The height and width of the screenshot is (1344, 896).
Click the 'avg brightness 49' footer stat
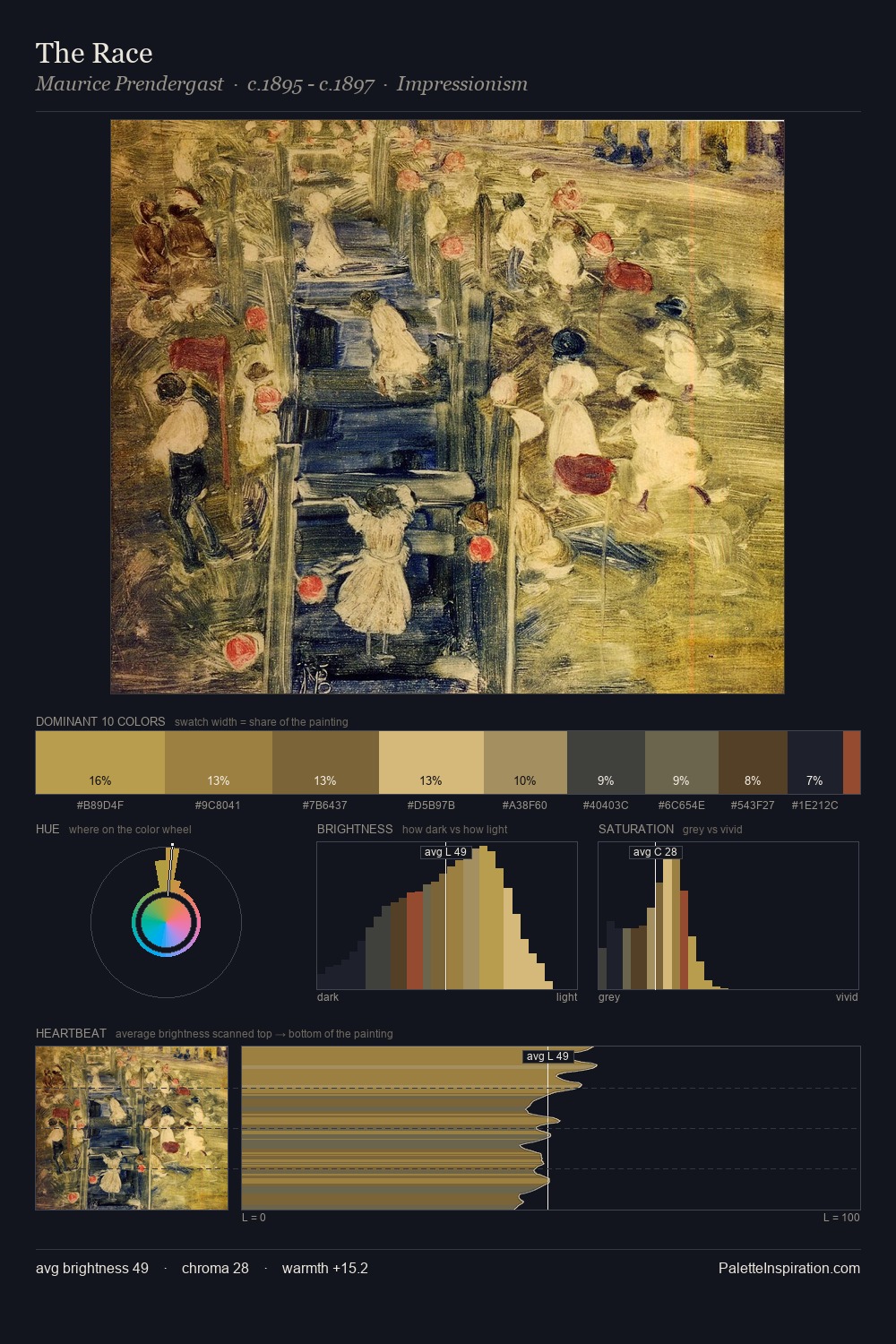coord(92,1268)
